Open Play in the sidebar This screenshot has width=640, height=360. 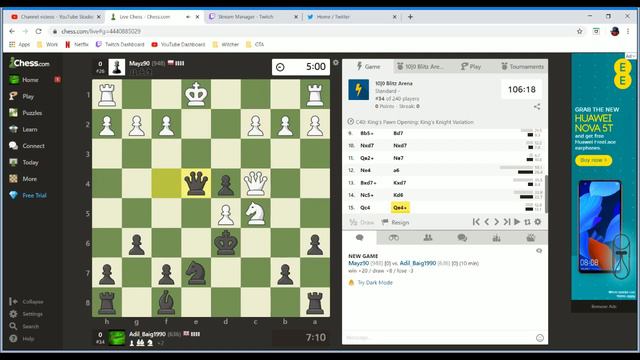[x=28, y=96]
